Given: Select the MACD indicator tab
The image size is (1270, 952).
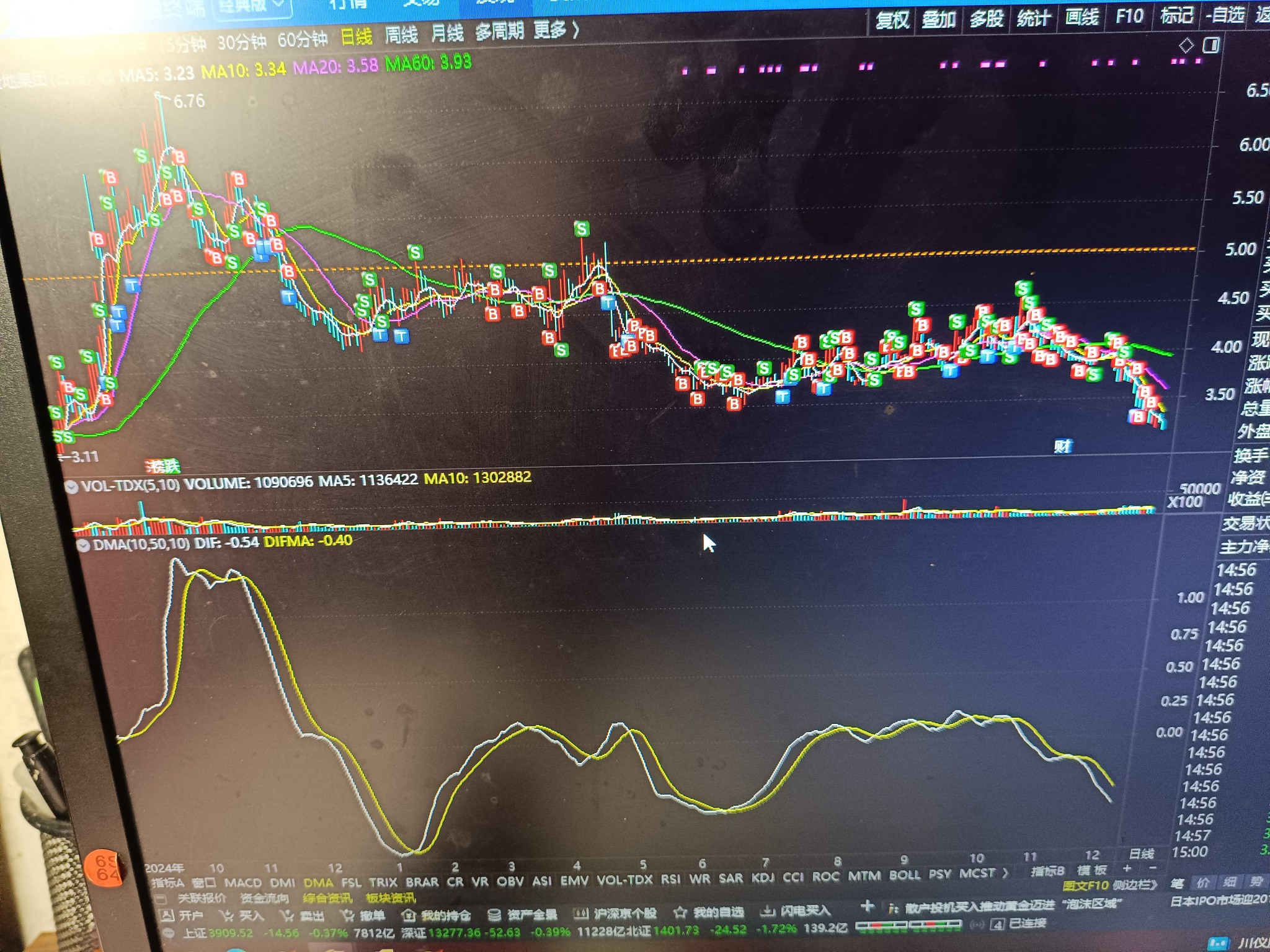Looking at the screenshot, I should click(242, 882).
